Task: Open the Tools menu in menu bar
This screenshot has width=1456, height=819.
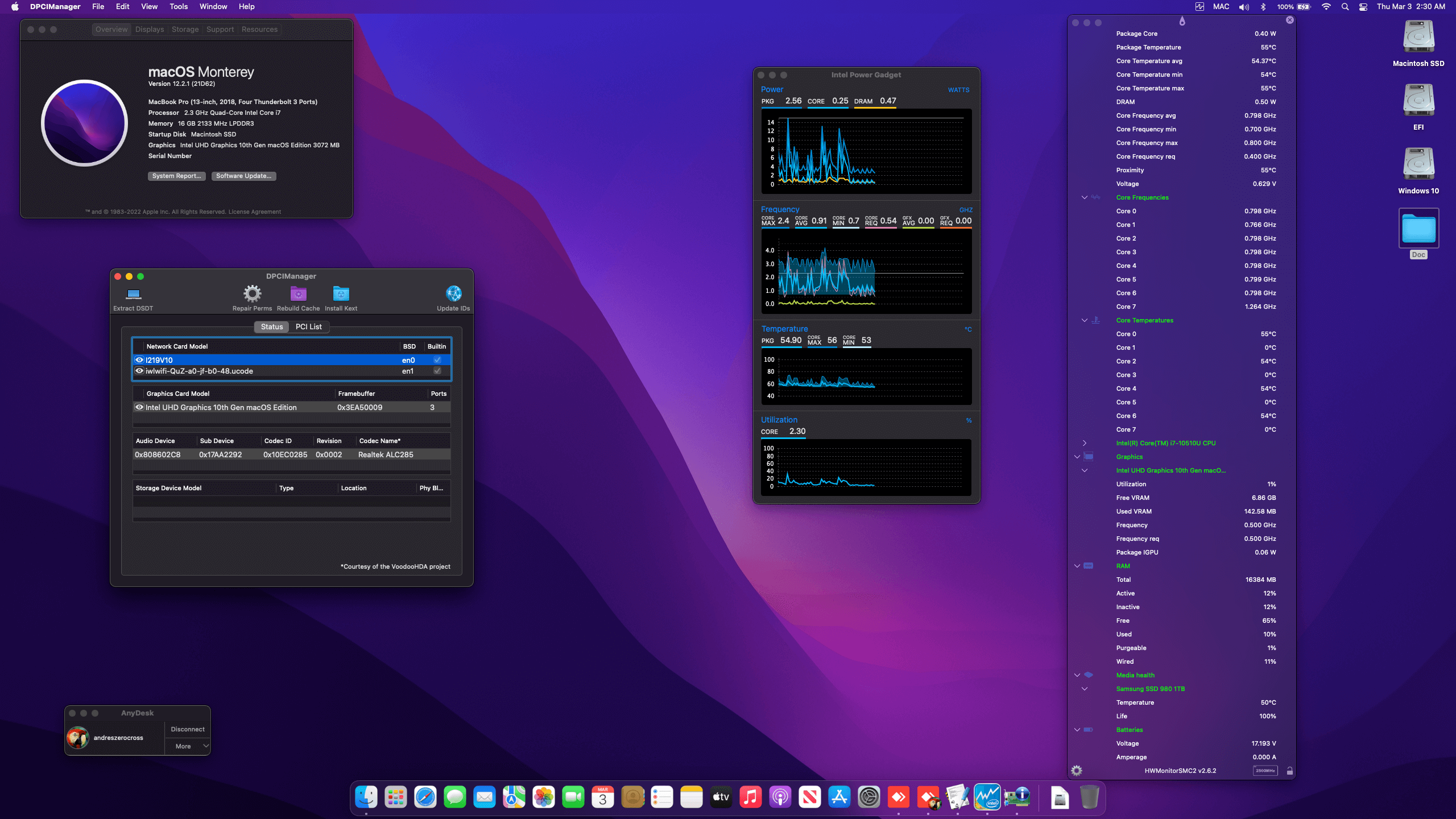Action: click(179, 7)
